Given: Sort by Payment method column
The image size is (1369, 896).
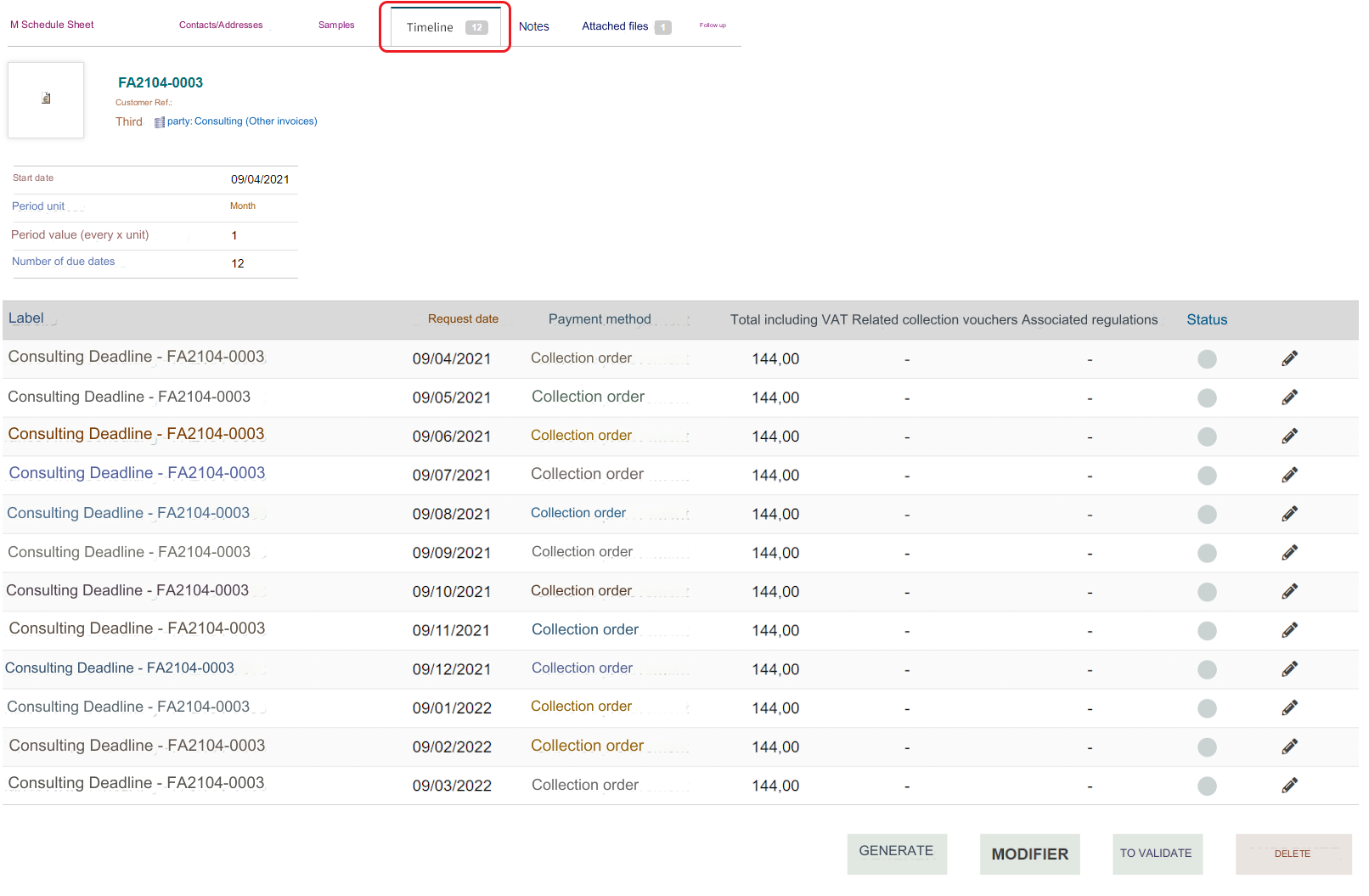Looking at the screenshot, I should [600, 319].
